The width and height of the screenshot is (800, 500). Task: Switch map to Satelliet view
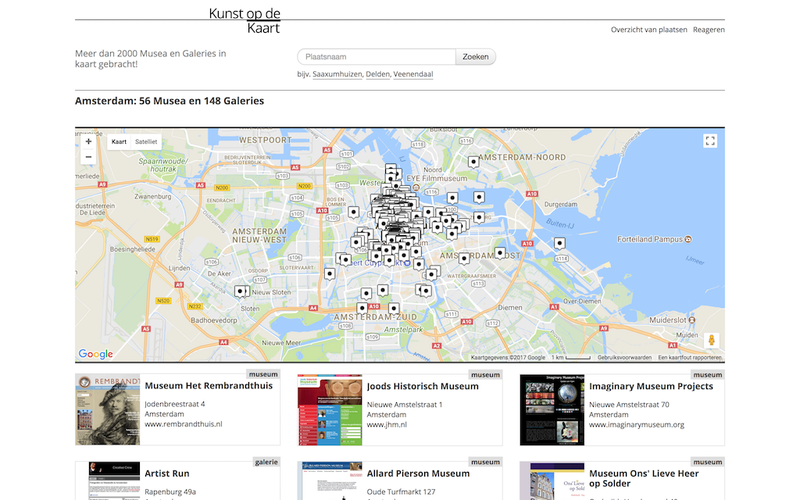pos(146,142)
